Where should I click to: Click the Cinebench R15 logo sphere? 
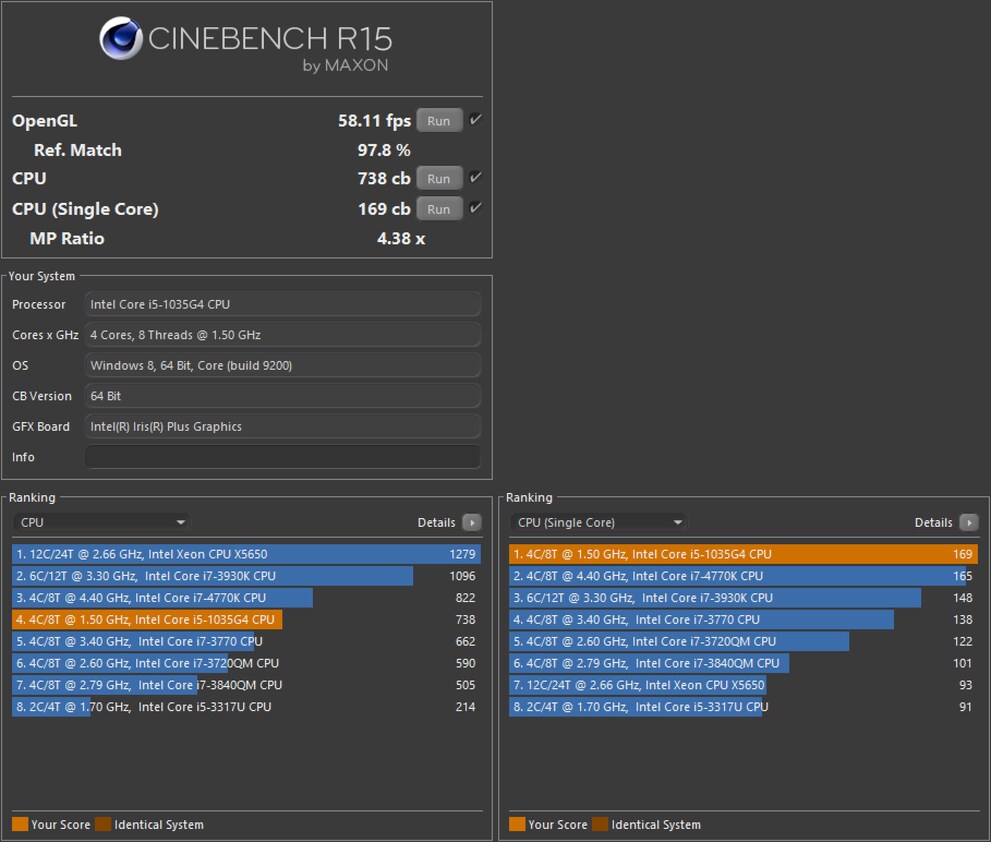coord(121,38)
